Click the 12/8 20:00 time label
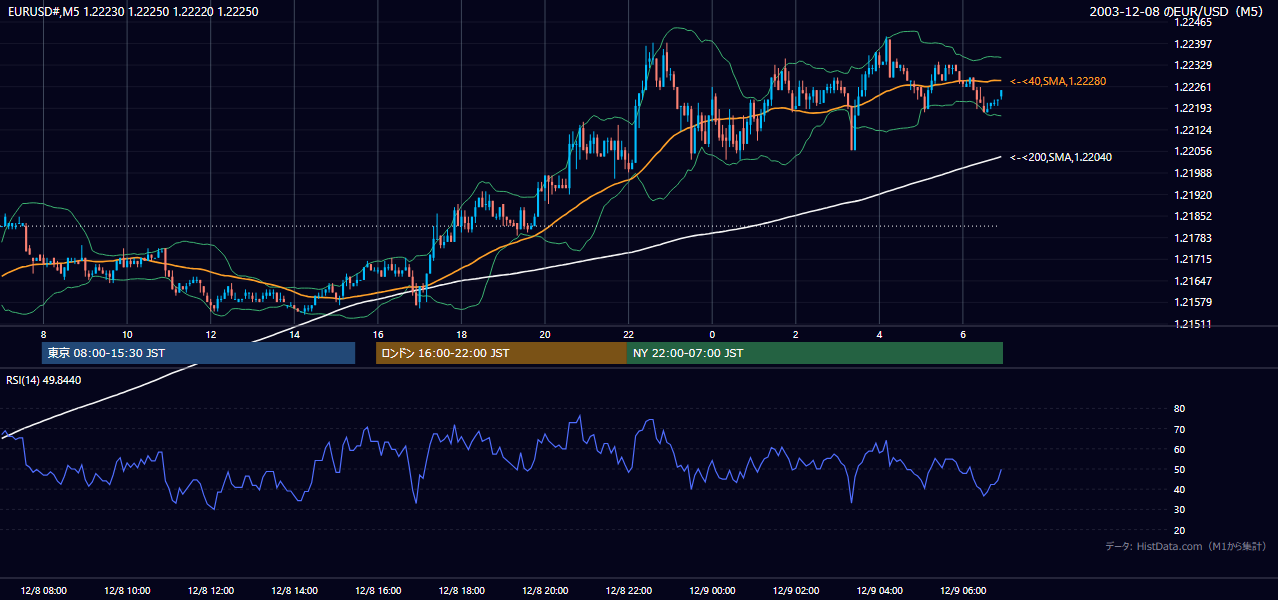1278x600 pixels. [x=545, y=590]
